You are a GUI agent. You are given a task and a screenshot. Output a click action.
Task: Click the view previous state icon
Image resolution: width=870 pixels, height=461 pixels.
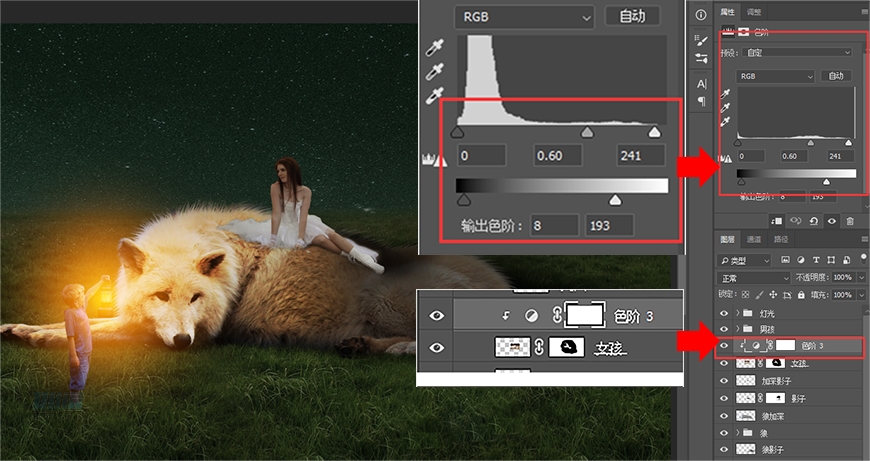click(x=795, y=221)
